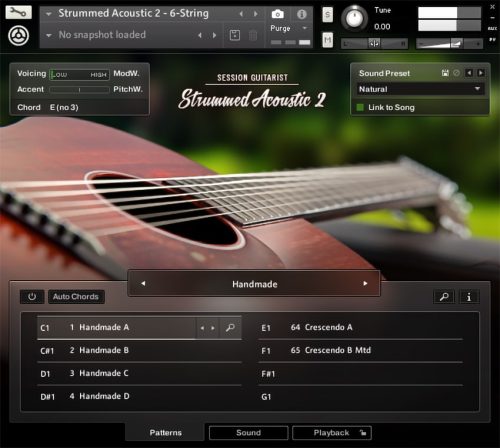Step to previous pattern in C1 slot

[202, 328]
